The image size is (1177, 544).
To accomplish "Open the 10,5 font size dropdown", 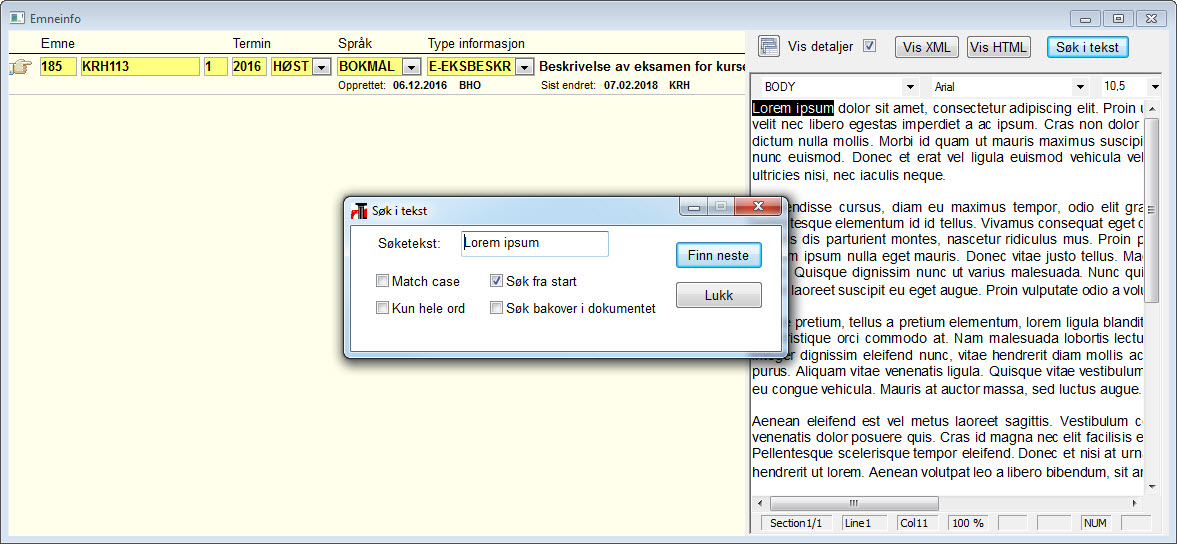I will tap(1154, 87).
